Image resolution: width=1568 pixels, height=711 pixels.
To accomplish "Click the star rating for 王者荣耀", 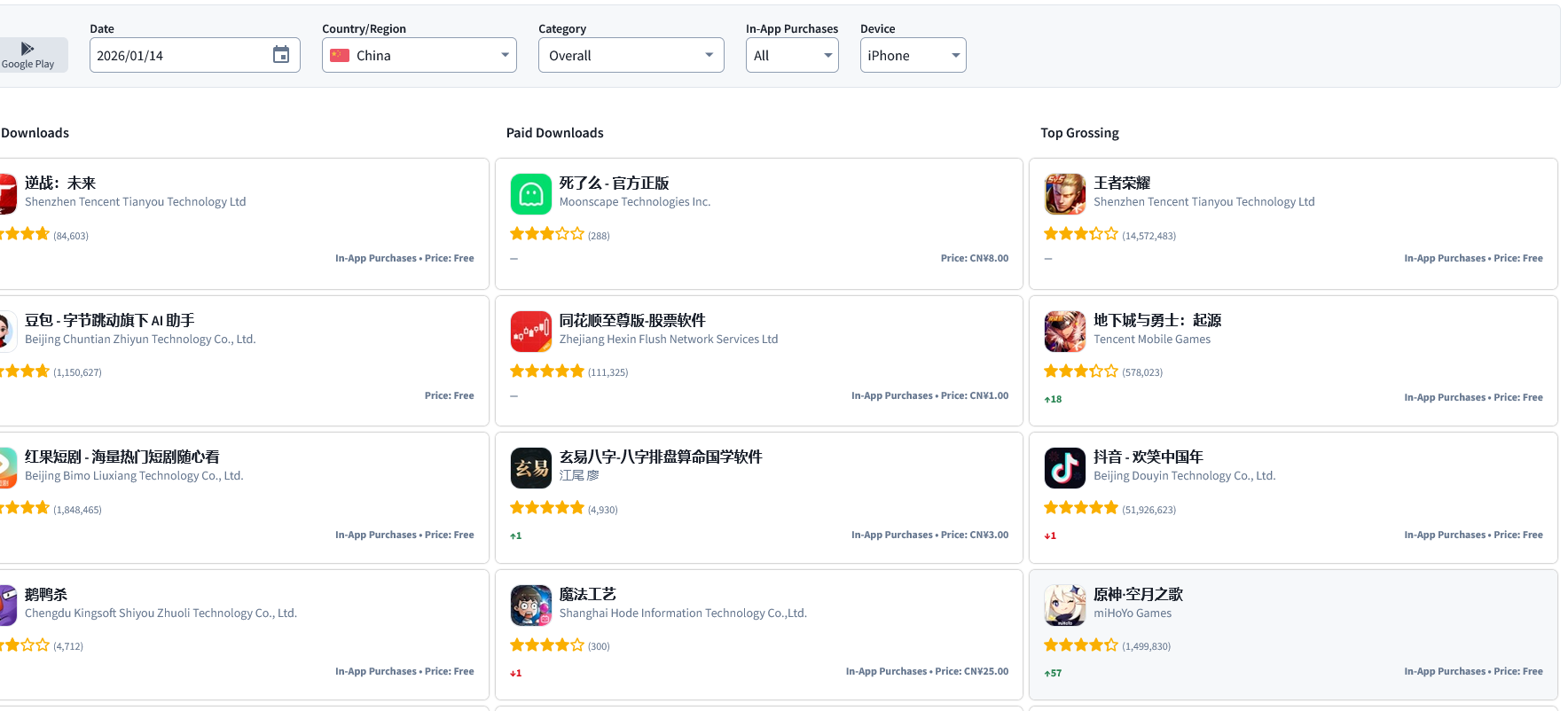I will tap(1081, 234).
